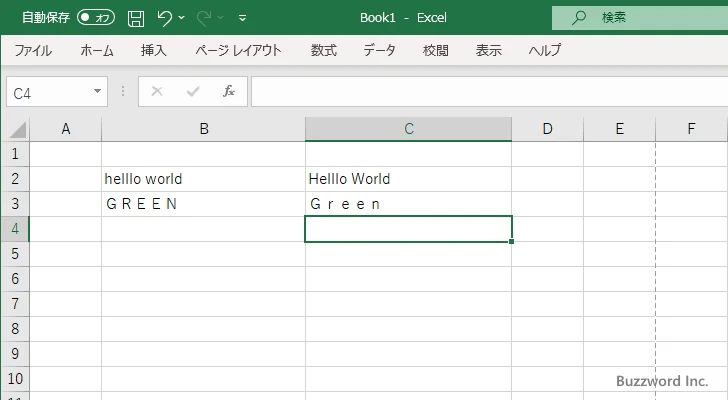Select row 2 header

(x=15, y=179)
